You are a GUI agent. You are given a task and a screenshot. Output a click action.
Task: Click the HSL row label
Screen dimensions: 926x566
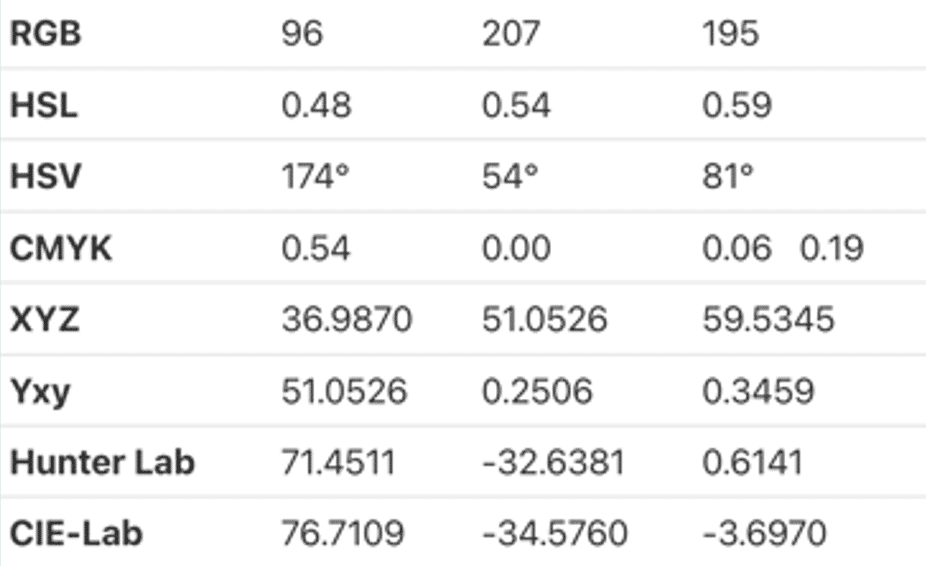click(44, 106)
